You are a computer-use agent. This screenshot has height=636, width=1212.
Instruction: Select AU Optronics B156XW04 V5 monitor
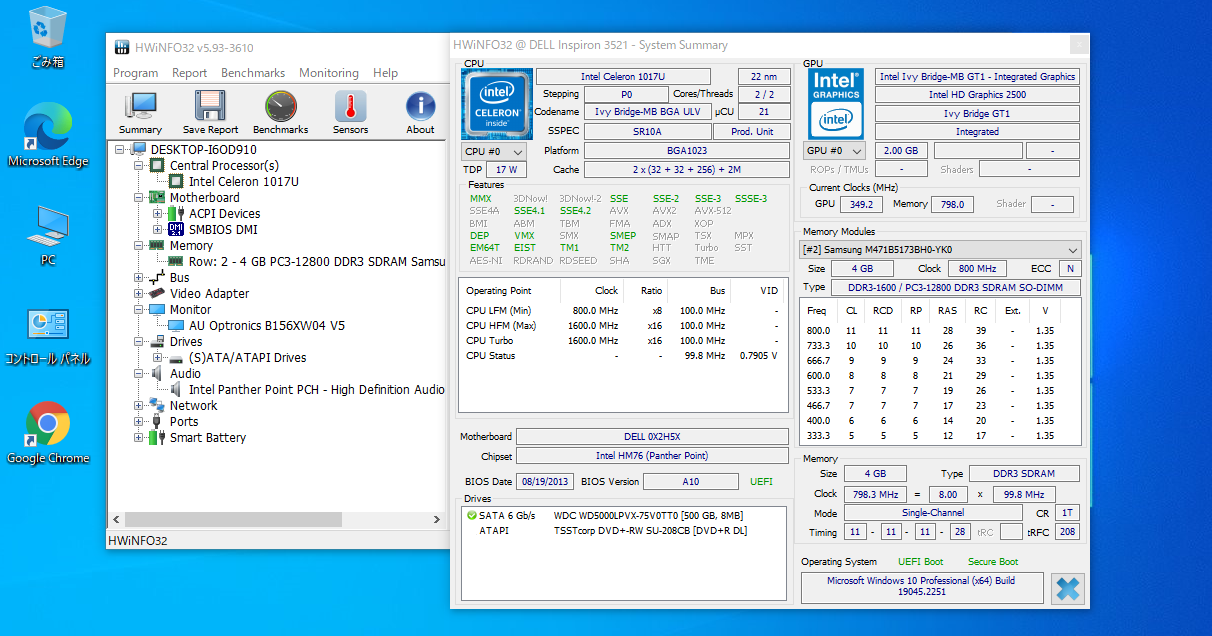click(x=266, y=326)
